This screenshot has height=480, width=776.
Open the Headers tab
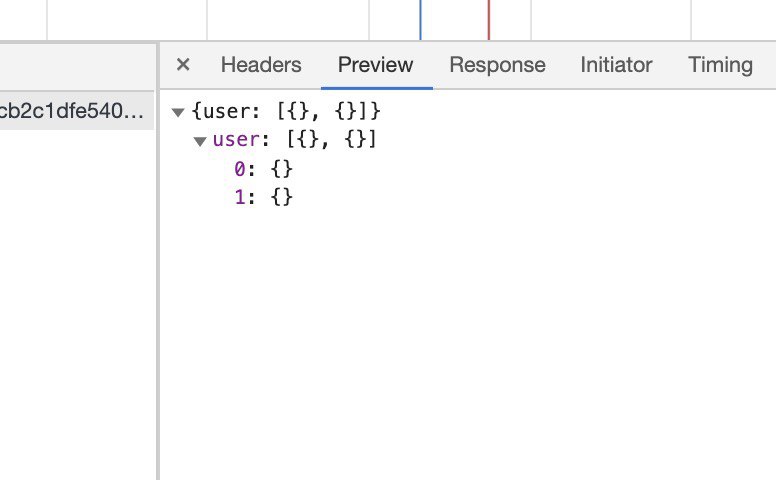[261, 65]
